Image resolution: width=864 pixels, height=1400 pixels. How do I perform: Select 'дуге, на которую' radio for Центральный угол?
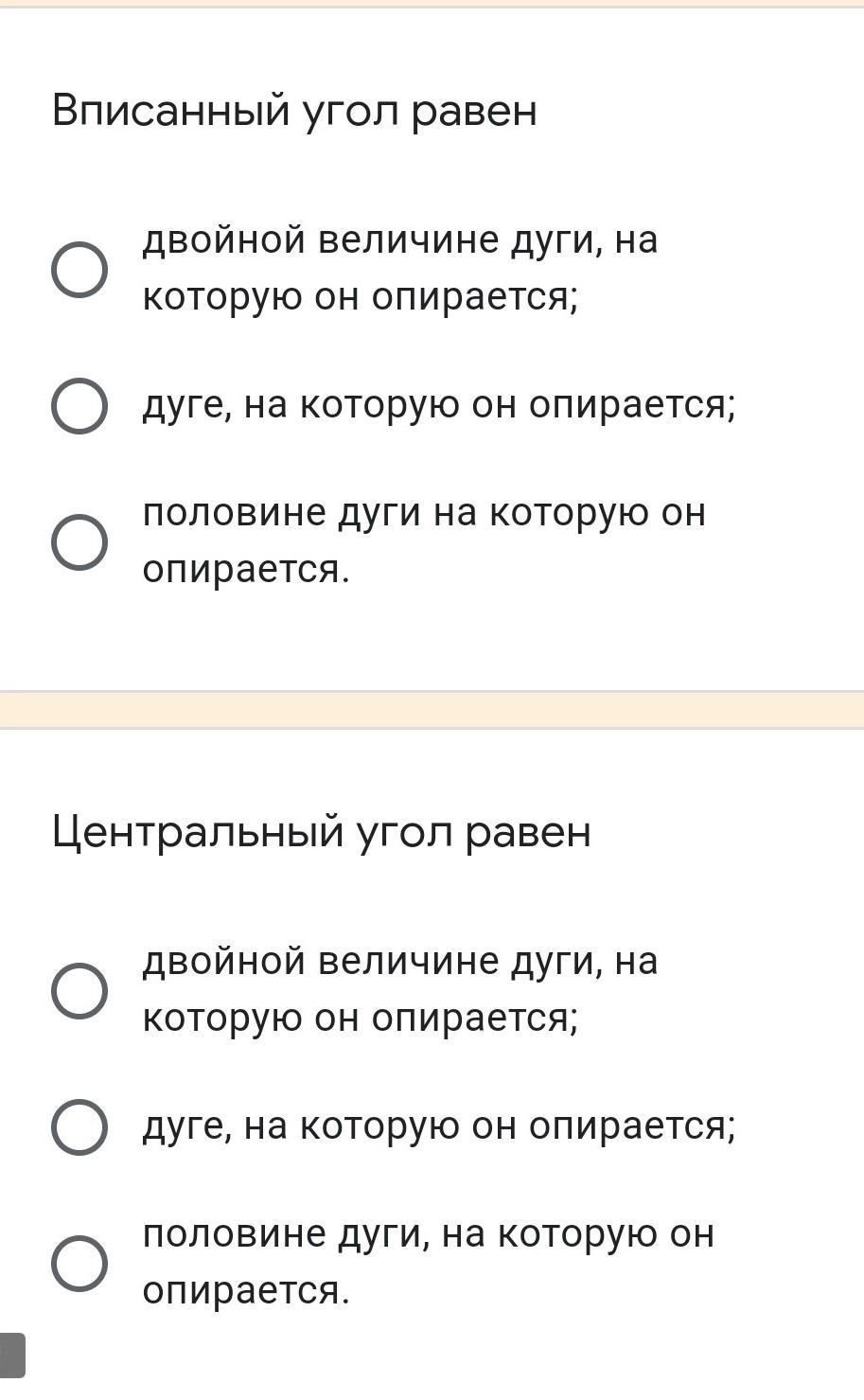tap(79, 1127)
